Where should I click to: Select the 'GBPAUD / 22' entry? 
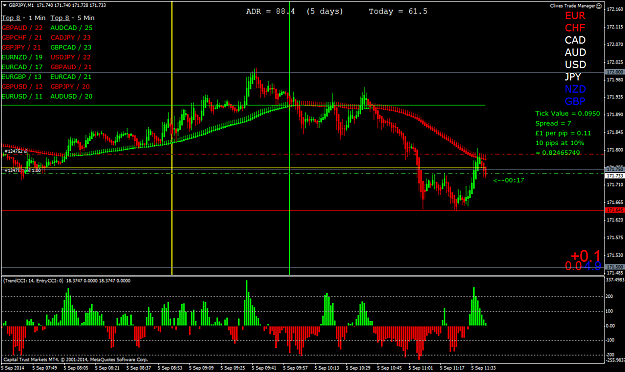(22, 28)
